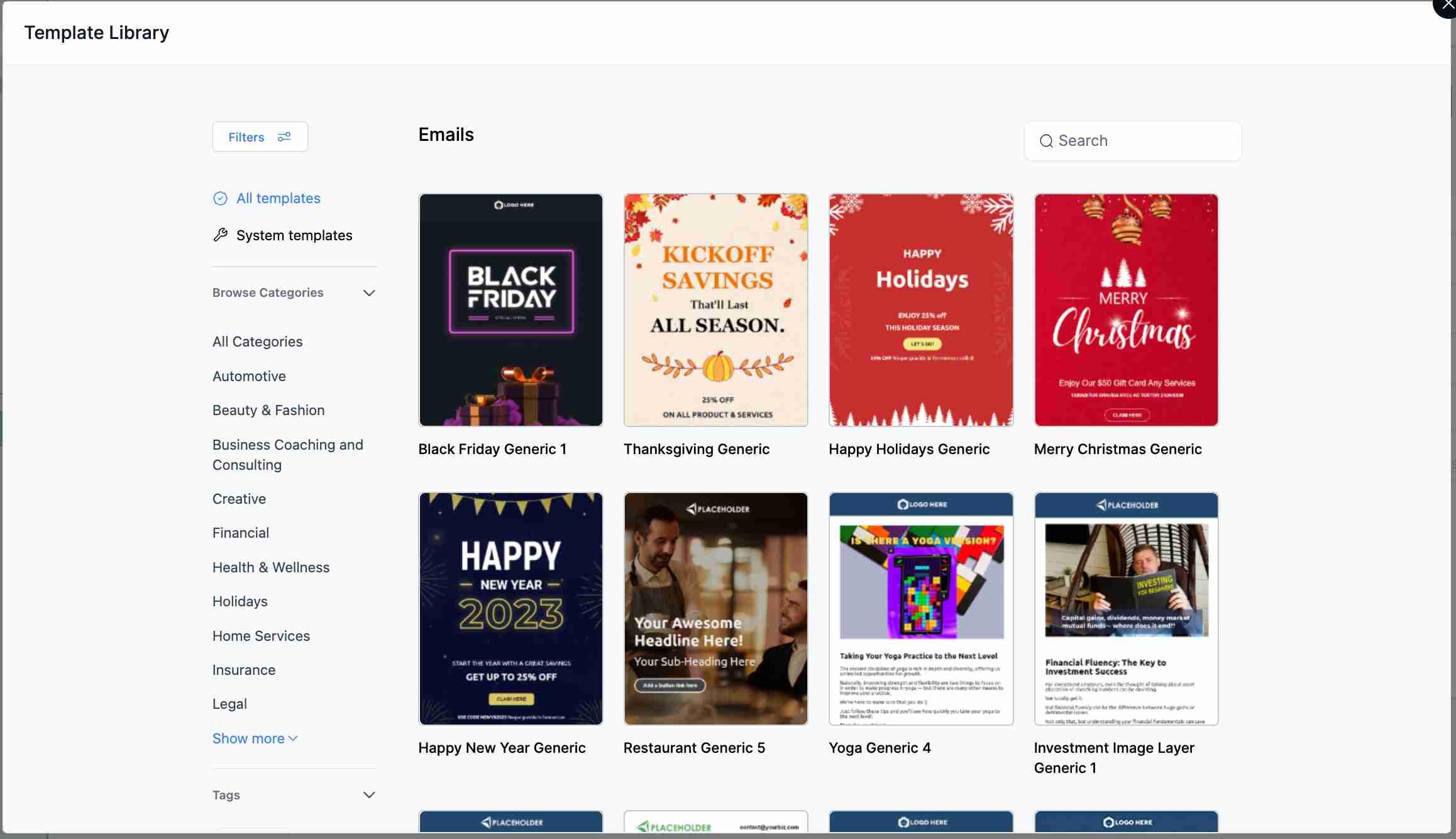Click Holidays category filter link
This screenshot has width=1456, height=839.
[x=239, y=601]
